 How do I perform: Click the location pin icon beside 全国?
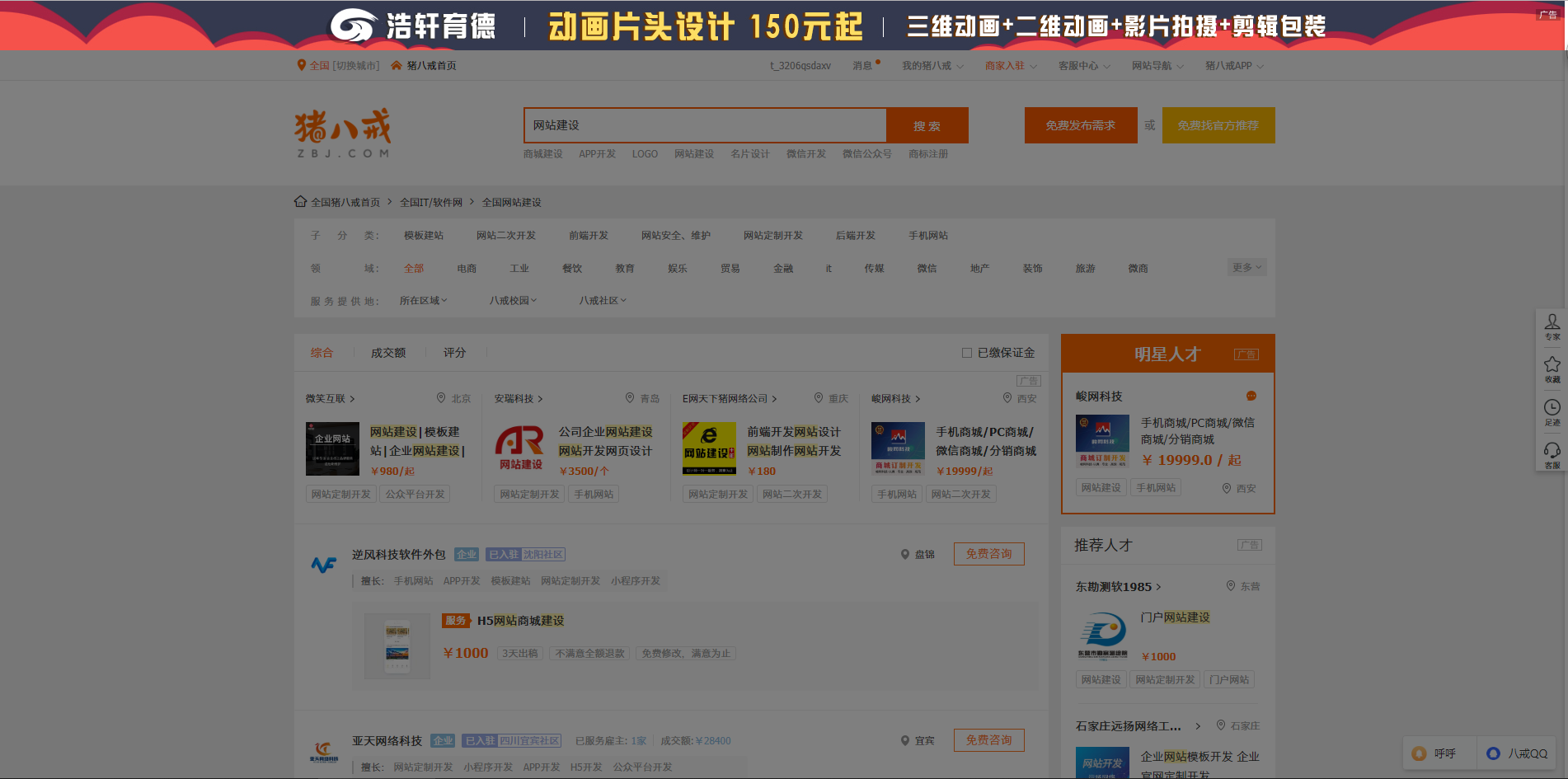click(302, 65)
